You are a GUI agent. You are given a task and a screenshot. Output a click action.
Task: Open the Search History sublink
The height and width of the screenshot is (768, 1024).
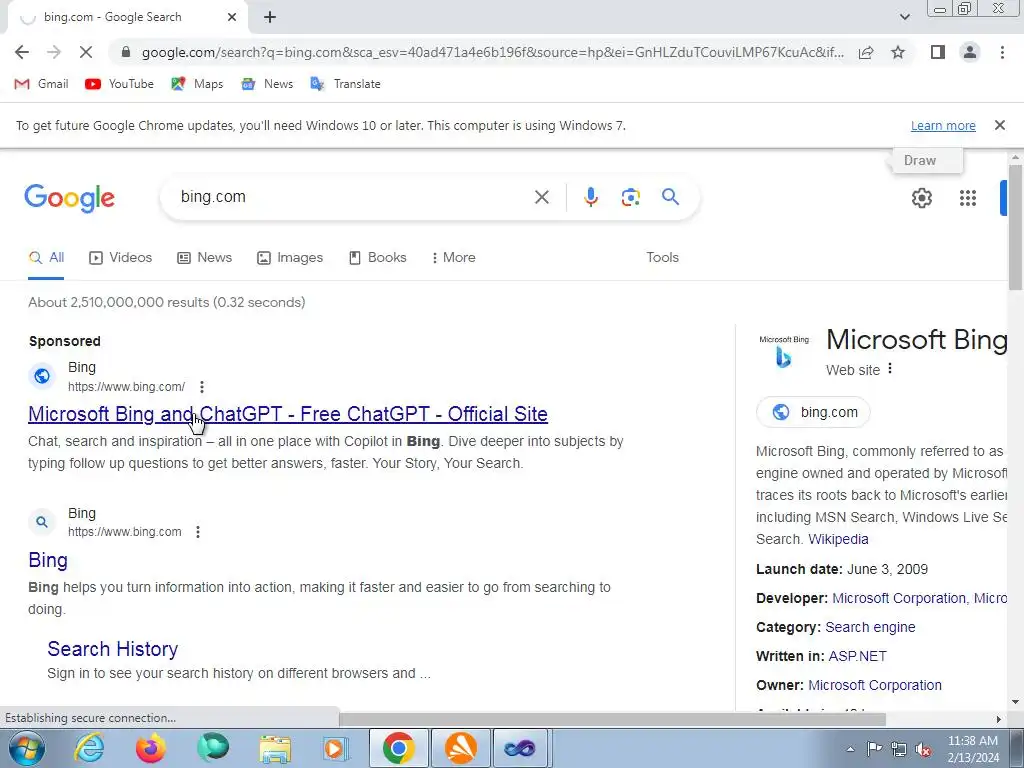(112, 648)
